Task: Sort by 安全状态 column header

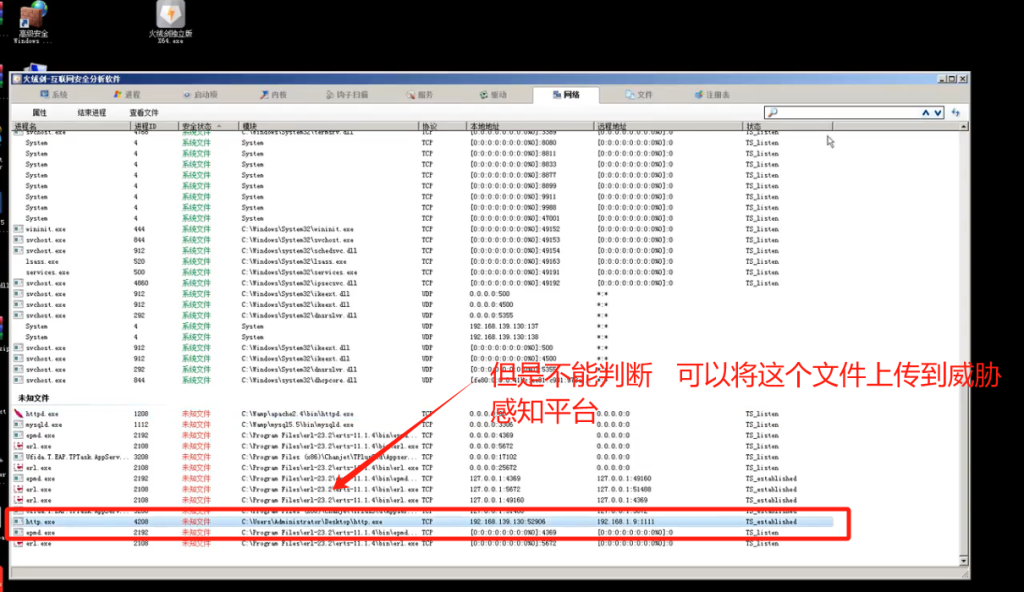Action: pyautogui.click(x=208, y=126)
